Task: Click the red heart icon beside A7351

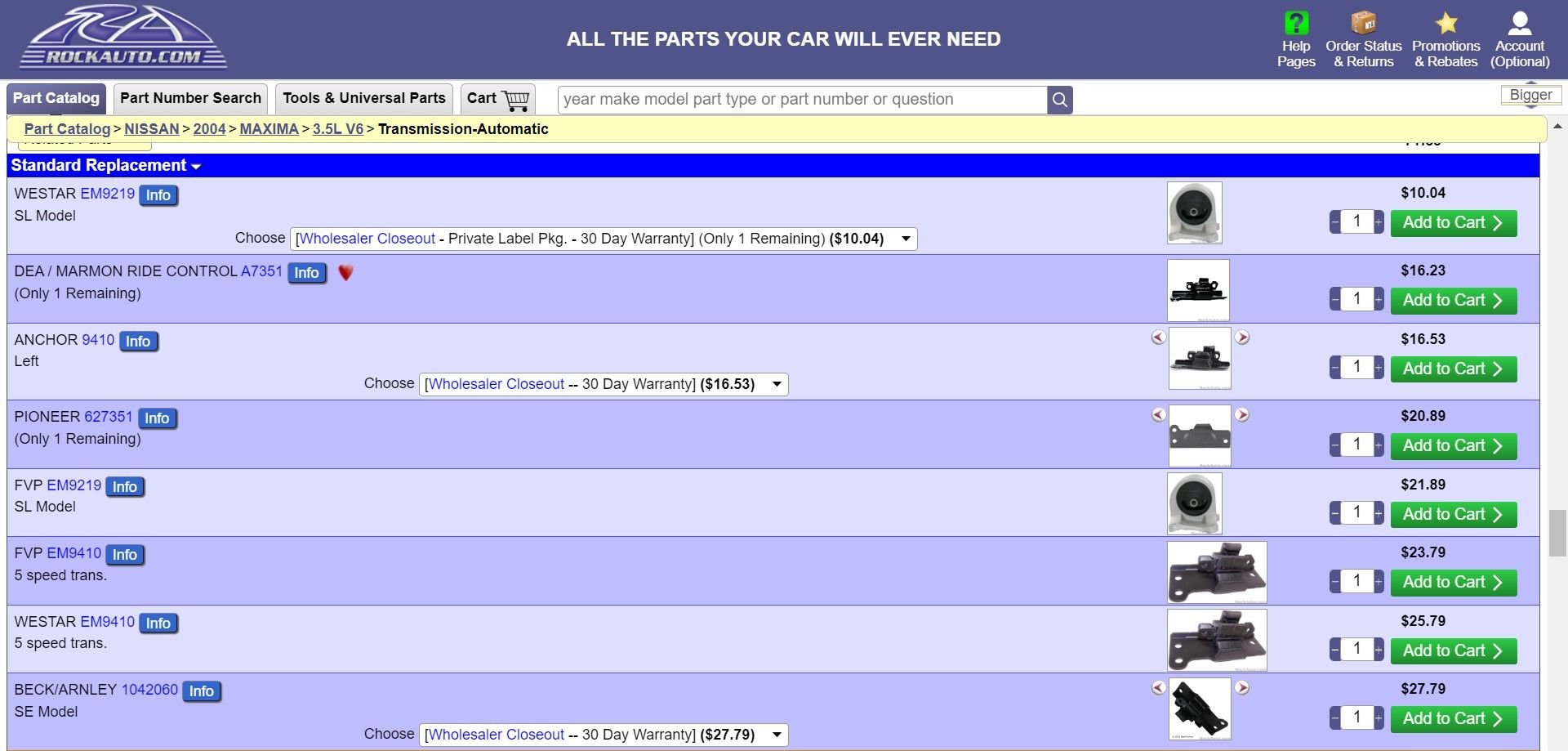Action: click(x=345, y=273)
